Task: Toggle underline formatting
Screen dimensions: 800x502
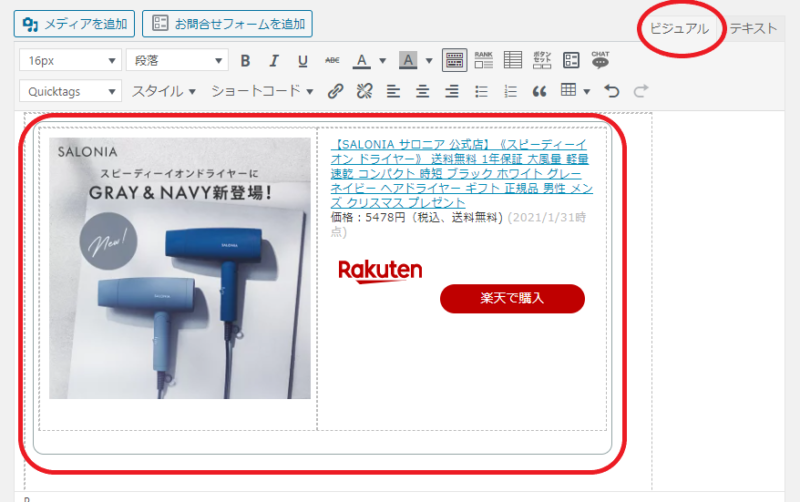Action: 303,61
